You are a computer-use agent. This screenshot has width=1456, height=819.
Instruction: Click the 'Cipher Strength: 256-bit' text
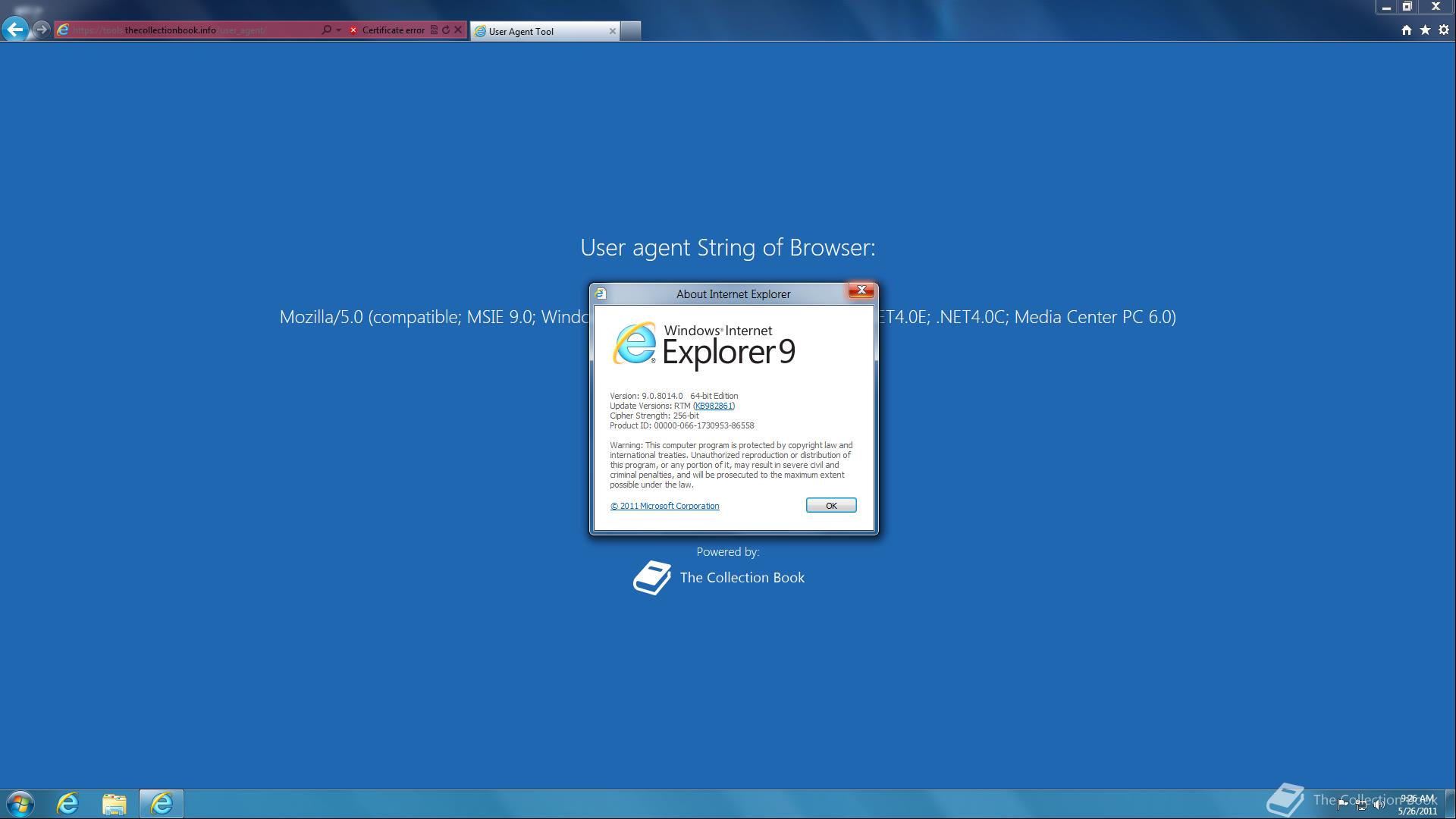[x=654, y=416]
